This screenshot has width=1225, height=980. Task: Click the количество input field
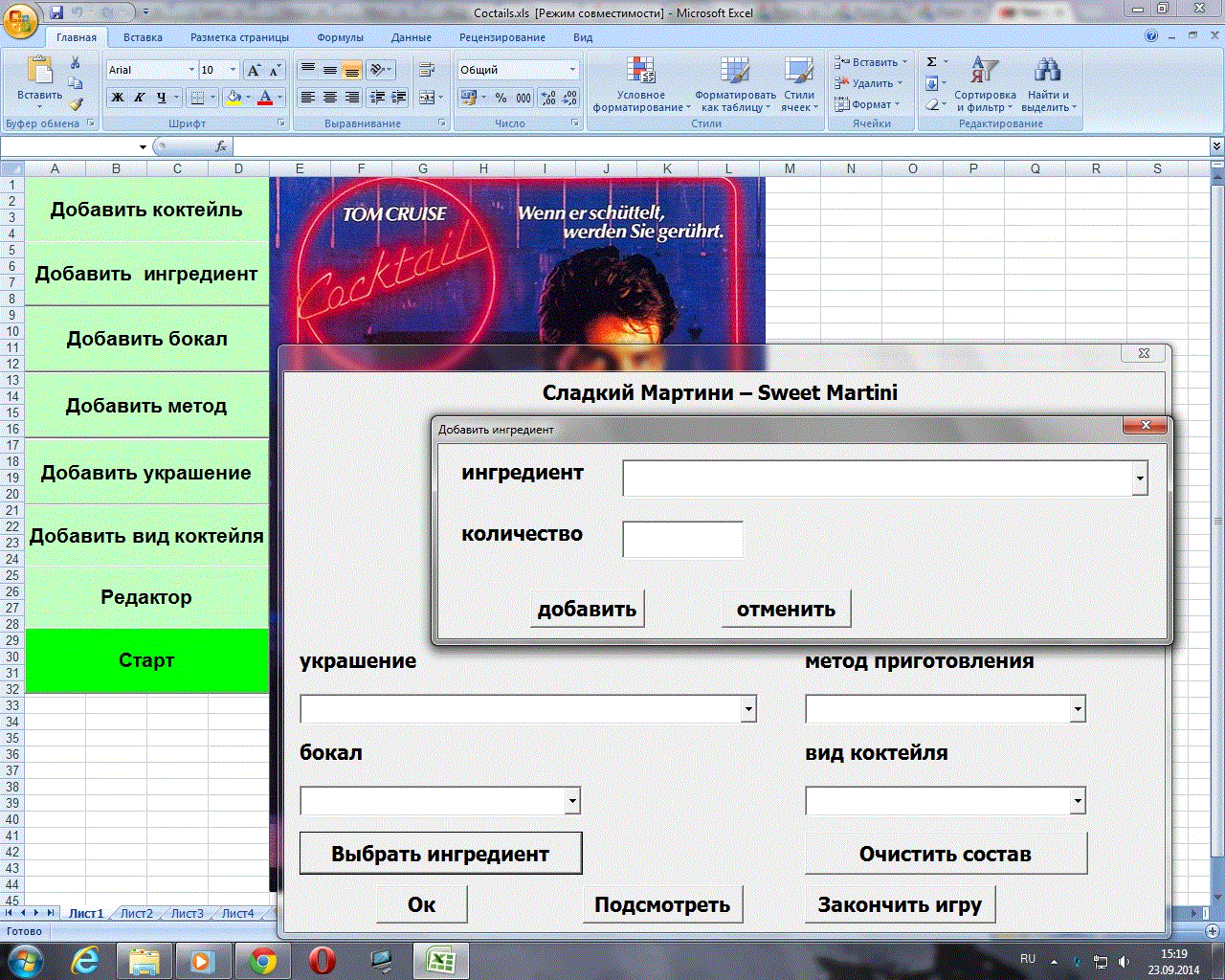coord(682,539)
